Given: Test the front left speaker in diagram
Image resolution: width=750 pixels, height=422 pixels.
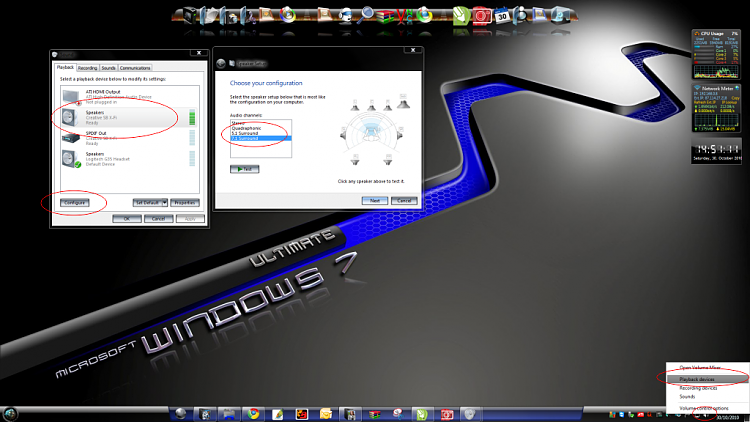Looking at the screenshot, I should pos(355,106).
